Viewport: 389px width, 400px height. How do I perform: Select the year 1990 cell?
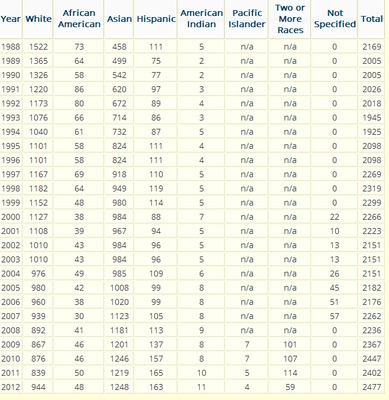point(11,75)
